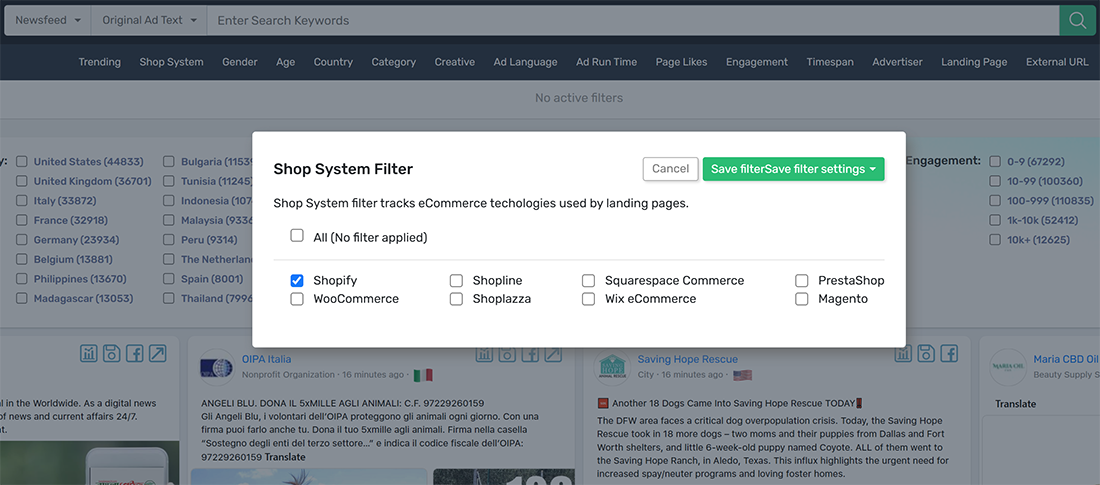Open External URL filter menu
The image size is (1100, 485).
pos(1057,62)
